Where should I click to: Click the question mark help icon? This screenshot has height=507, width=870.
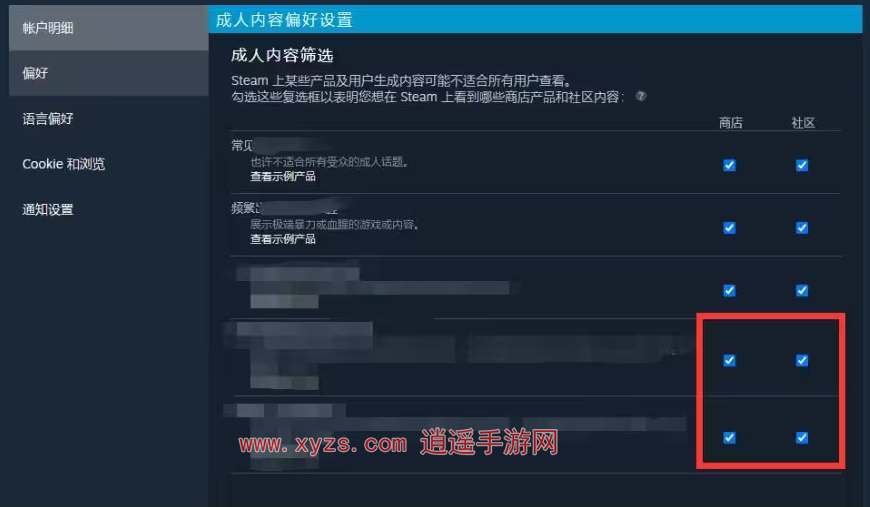[x=641, y=96]
